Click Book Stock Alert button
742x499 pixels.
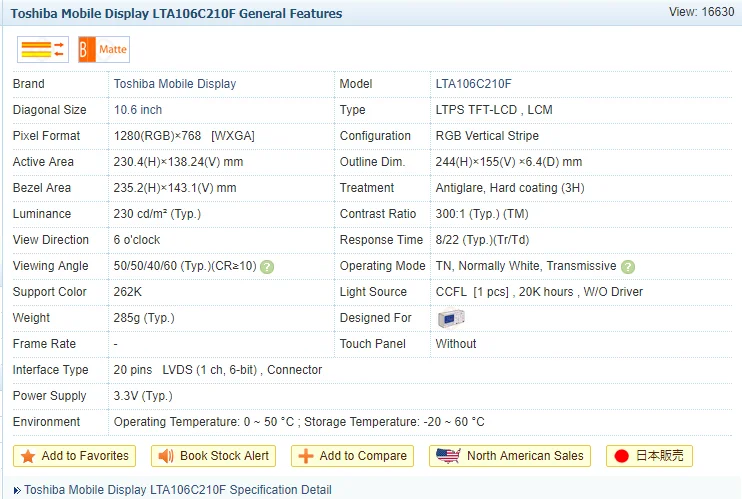(213, 456)
